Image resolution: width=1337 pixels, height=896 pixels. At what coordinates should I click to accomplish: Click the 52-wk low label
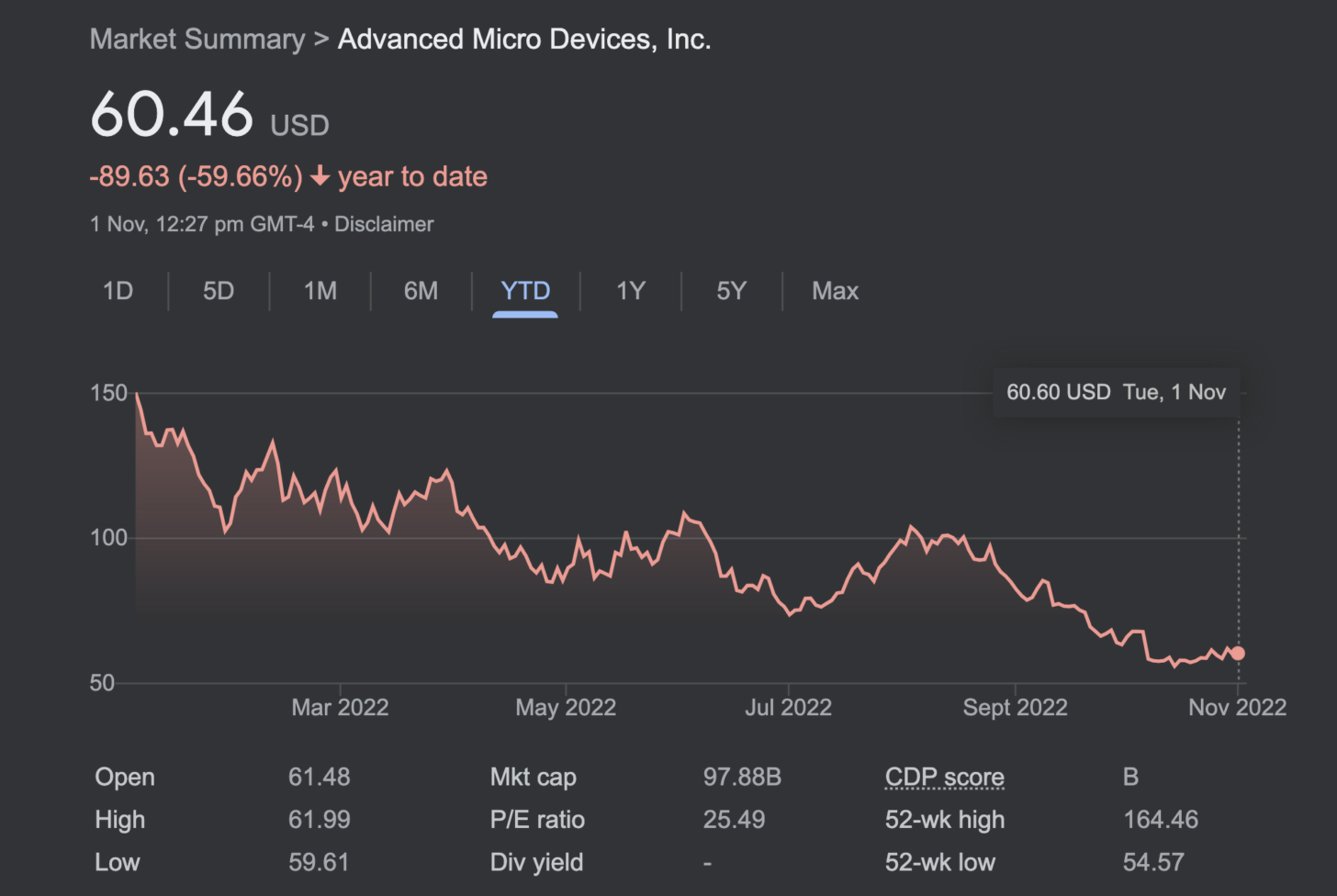[x=940, y=862]
